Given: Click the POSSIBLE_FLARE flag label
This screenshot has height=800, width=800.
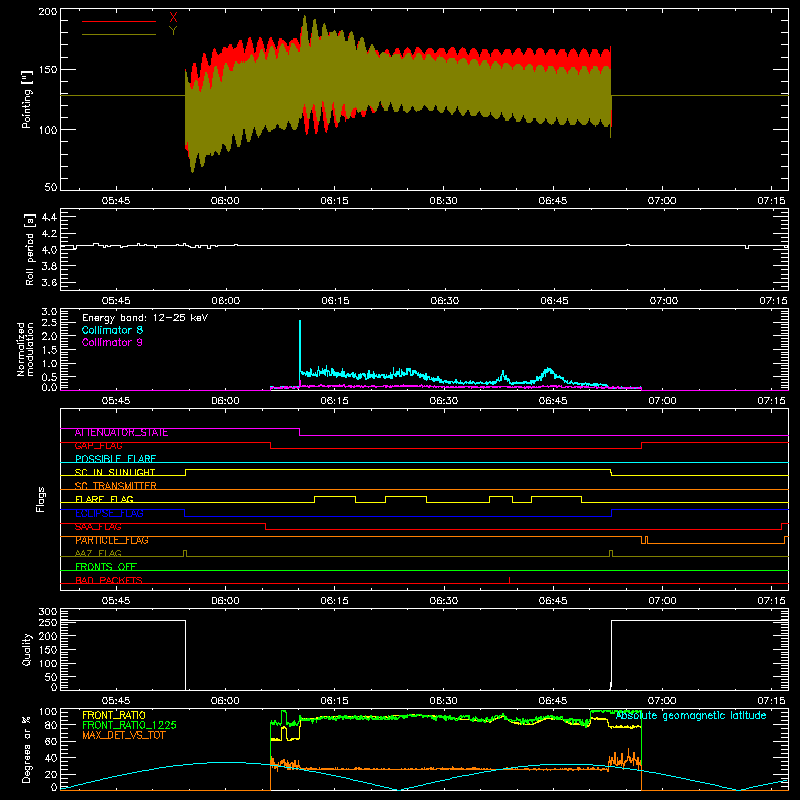Looking at the screenshot, I should click(115, 459).
